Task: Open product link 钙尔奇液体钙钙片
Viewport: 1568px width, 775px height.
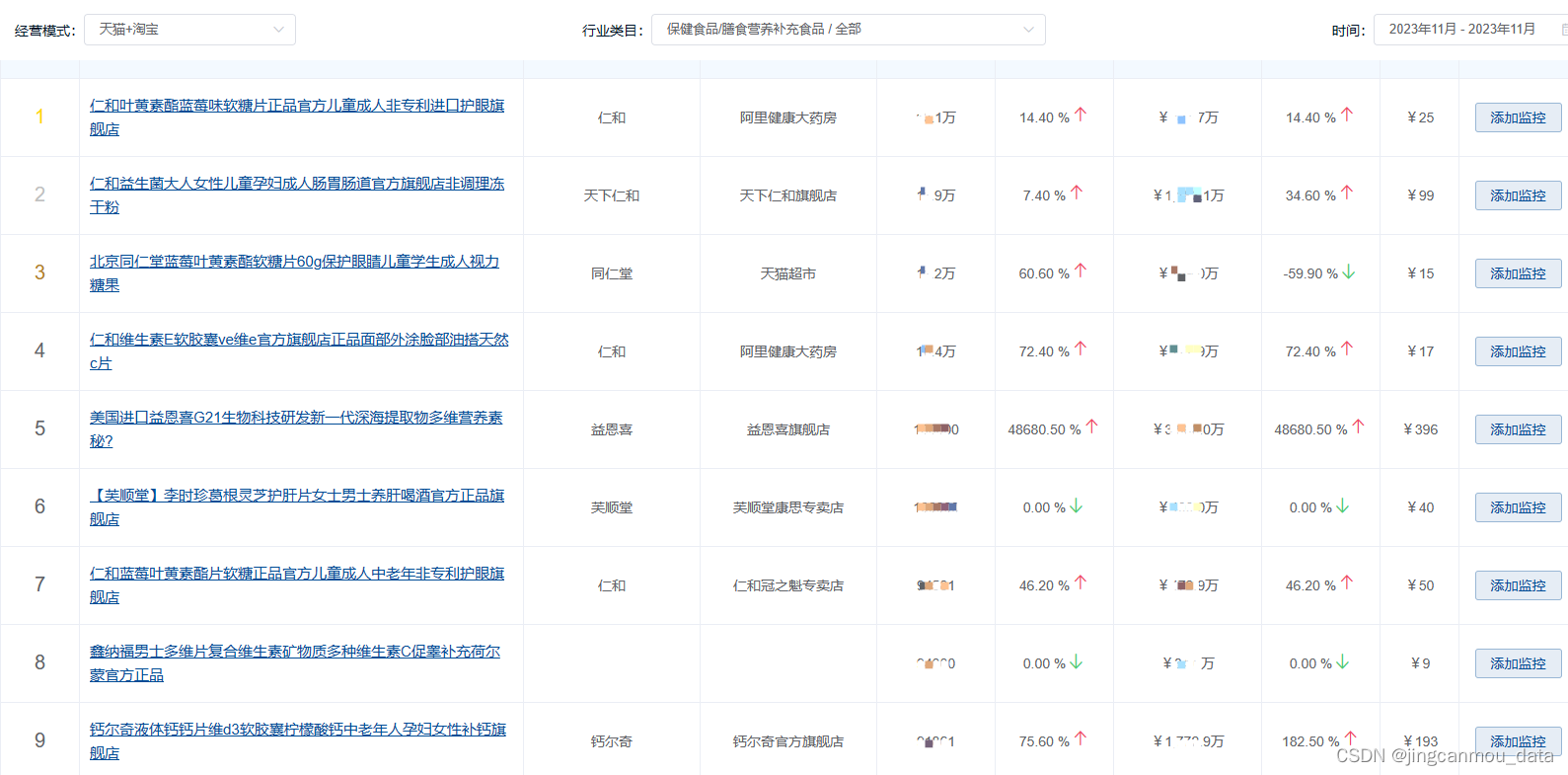Action: 298,741
